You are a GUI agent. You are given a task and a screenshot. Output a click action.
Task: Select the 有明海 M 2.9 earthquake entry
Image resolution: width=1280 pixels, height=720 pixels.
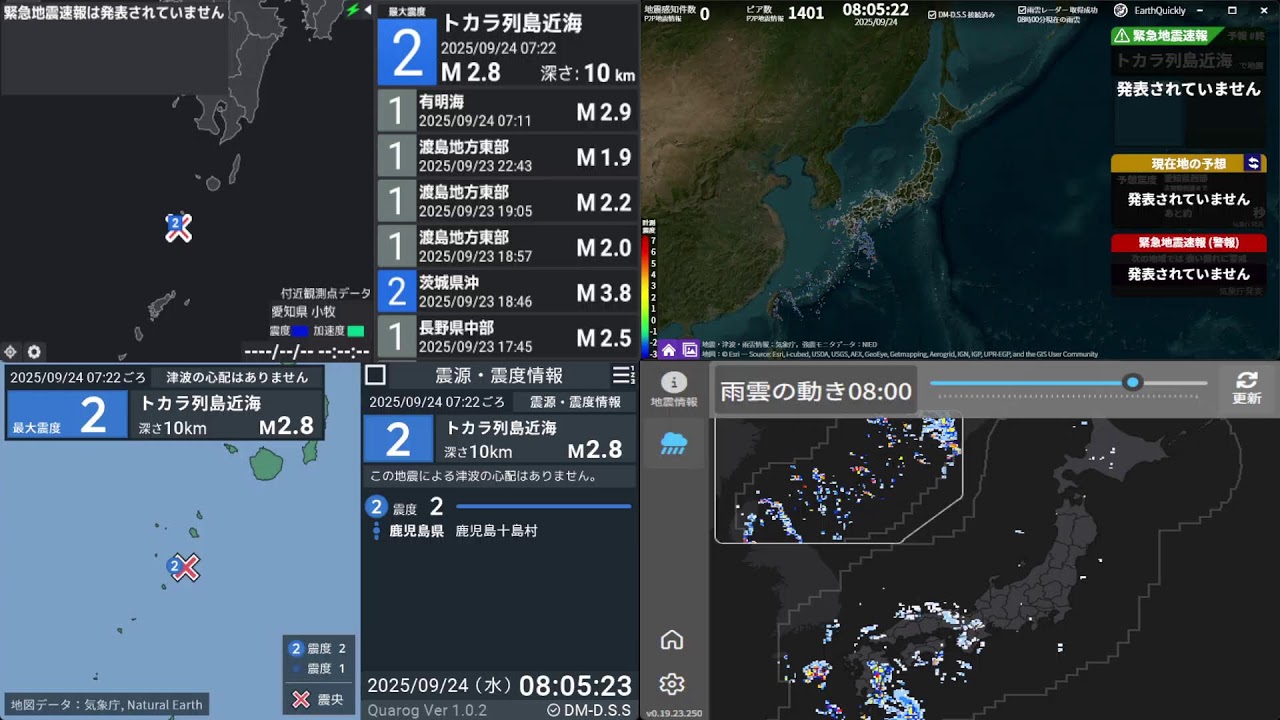point(507,111)
